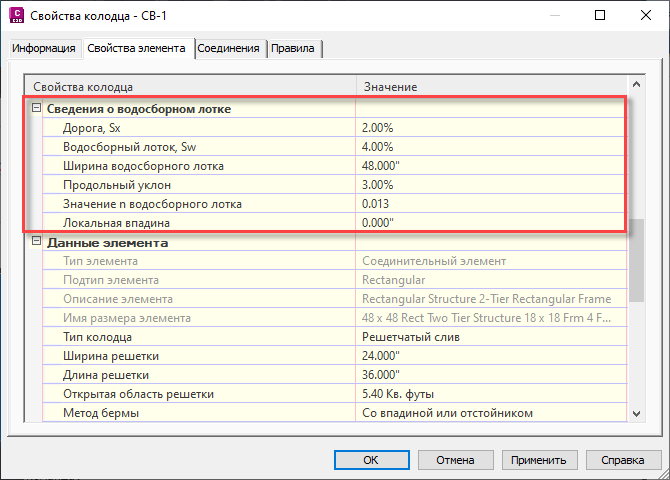This screenshot has width=670, height=480.
Task: Switch to the Информация tab
Action: click(45, 49)
